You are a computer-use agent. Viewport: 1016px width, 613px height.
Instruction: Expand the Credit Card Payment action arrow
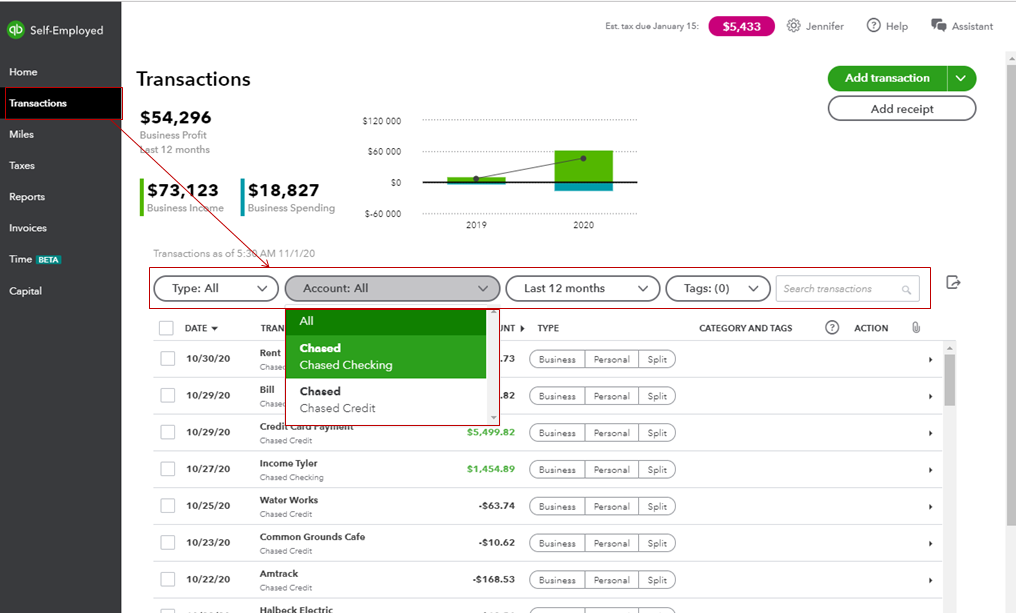point(930,433)
